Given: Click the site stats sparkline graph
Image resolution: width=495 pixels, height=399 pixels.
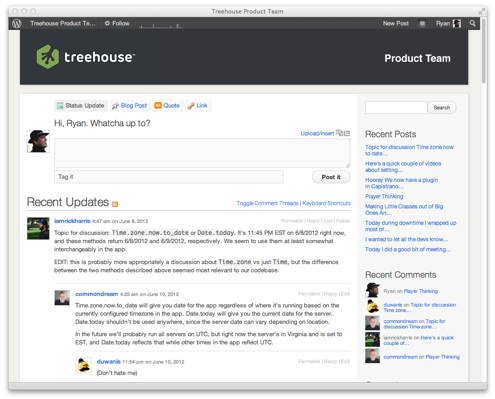Looking at the screenshot, I should (161, 25).
